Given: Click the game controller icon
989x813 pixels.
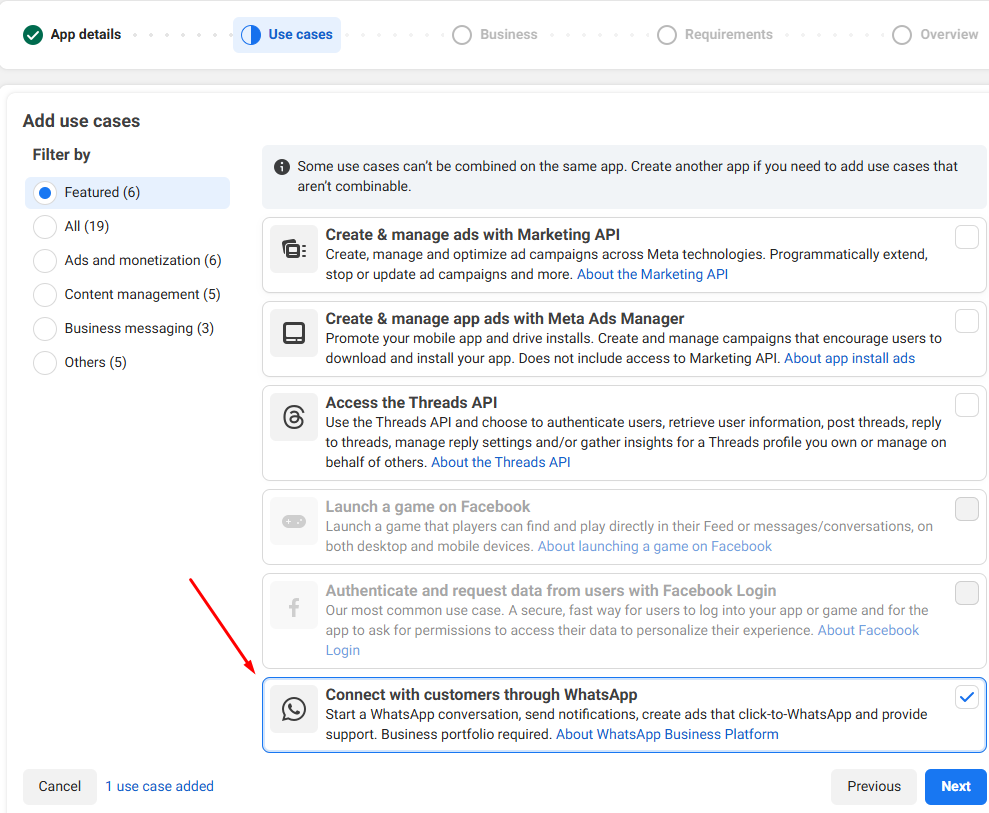Looking at the screenshot, I should (x=294, y=521).
